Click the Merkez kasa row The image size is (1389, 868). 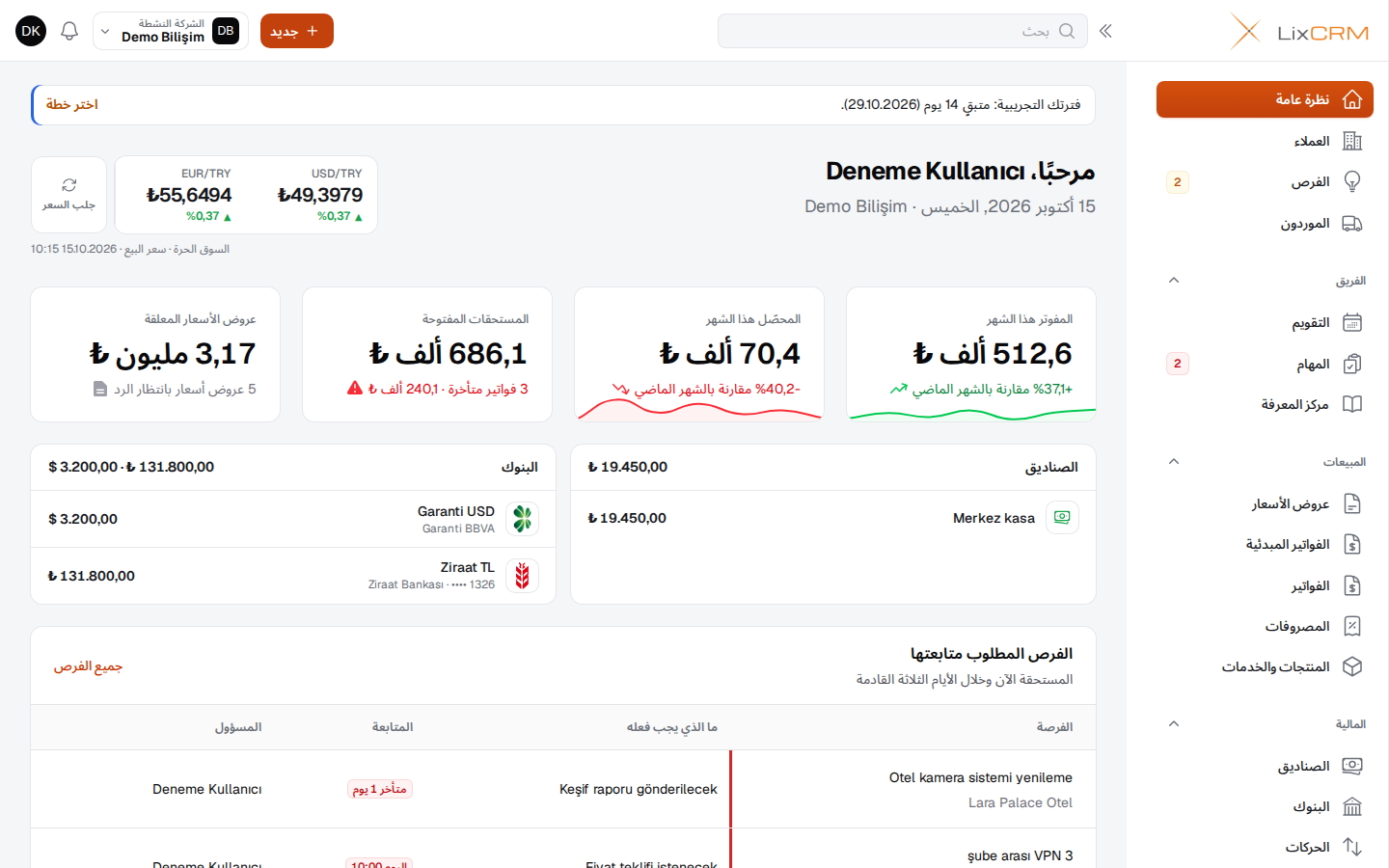833,518
